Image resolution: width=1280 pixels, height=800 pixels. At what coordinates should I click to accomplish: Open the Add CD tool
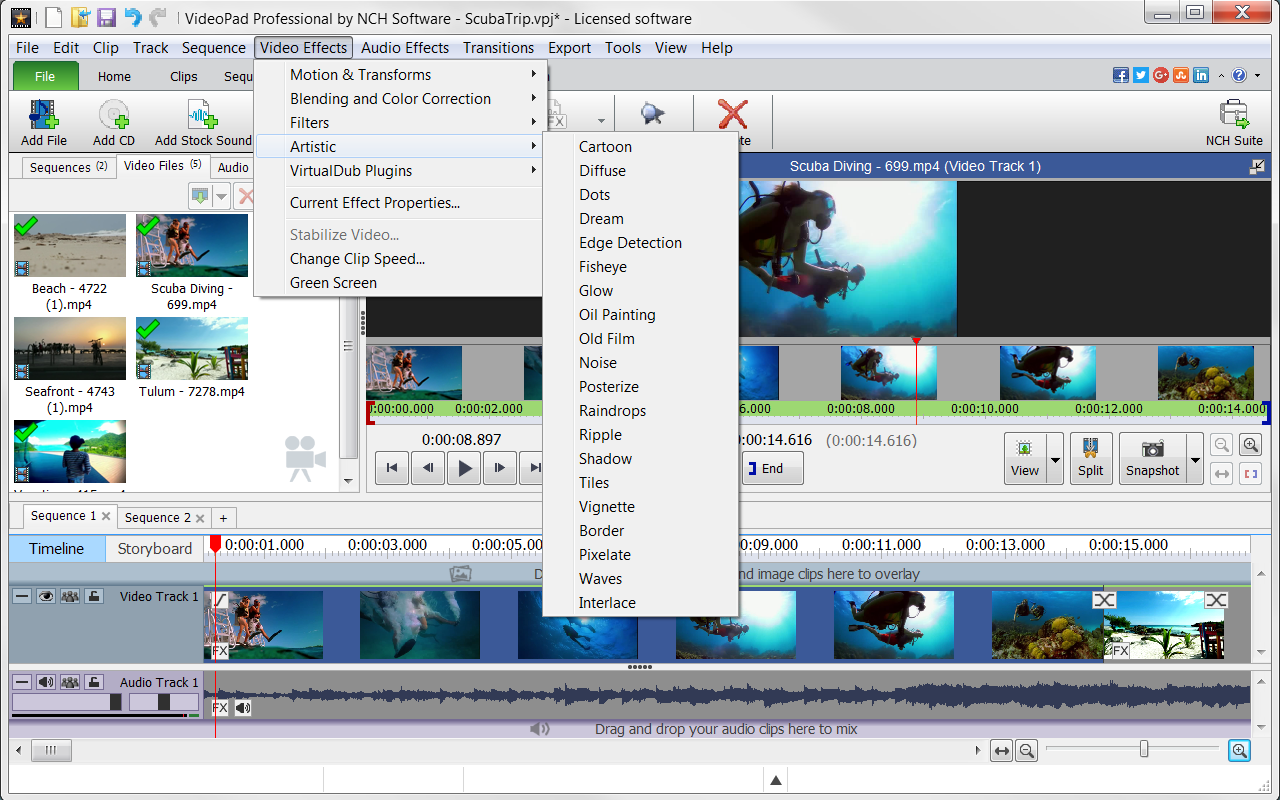pyautogui.click(x=113, y=120)
